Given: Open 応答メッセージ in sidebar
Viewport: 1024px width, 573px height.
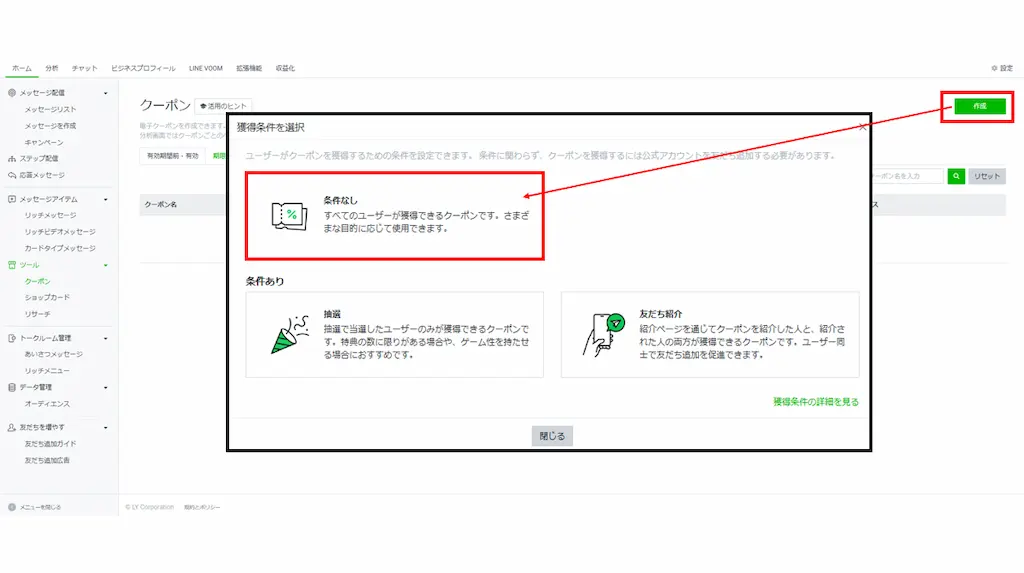Looking at the screenshot, I should point(42,175).
